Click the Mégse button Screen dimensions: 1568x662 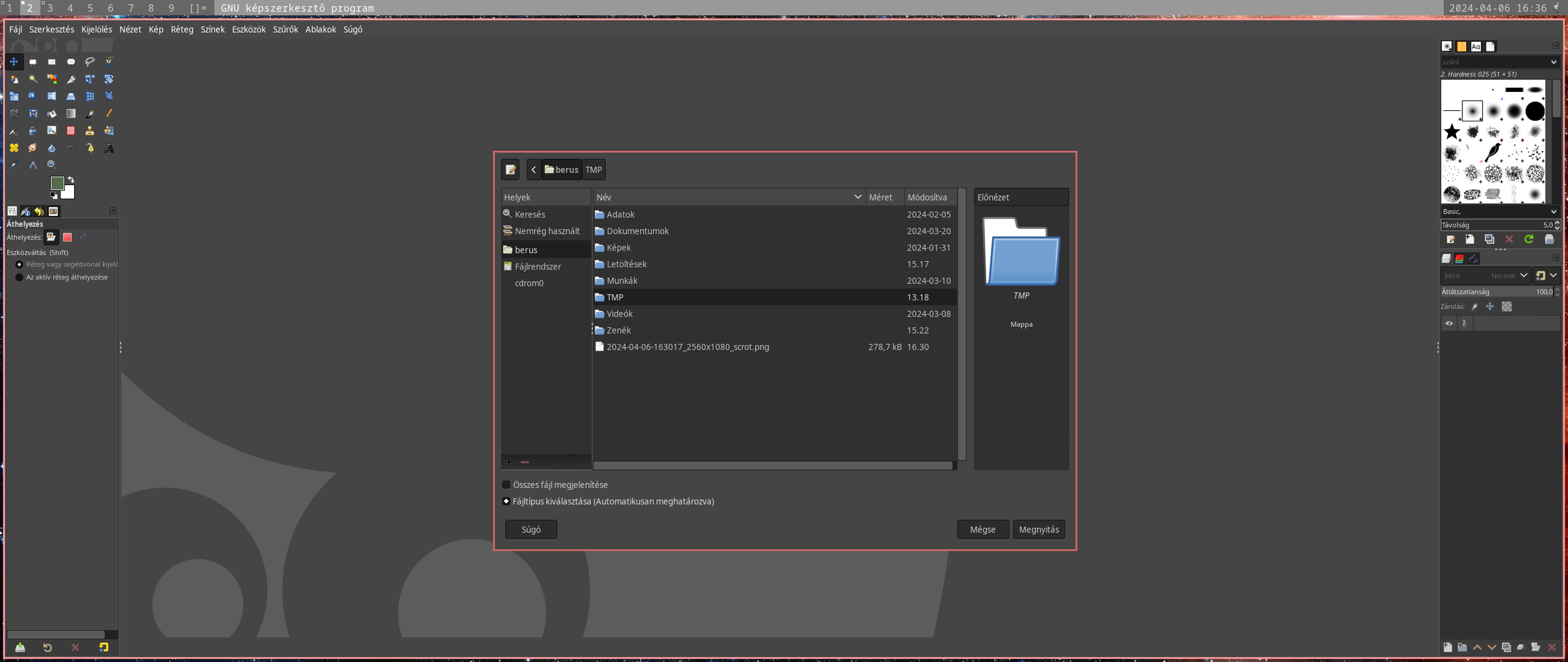click(982, 529)
